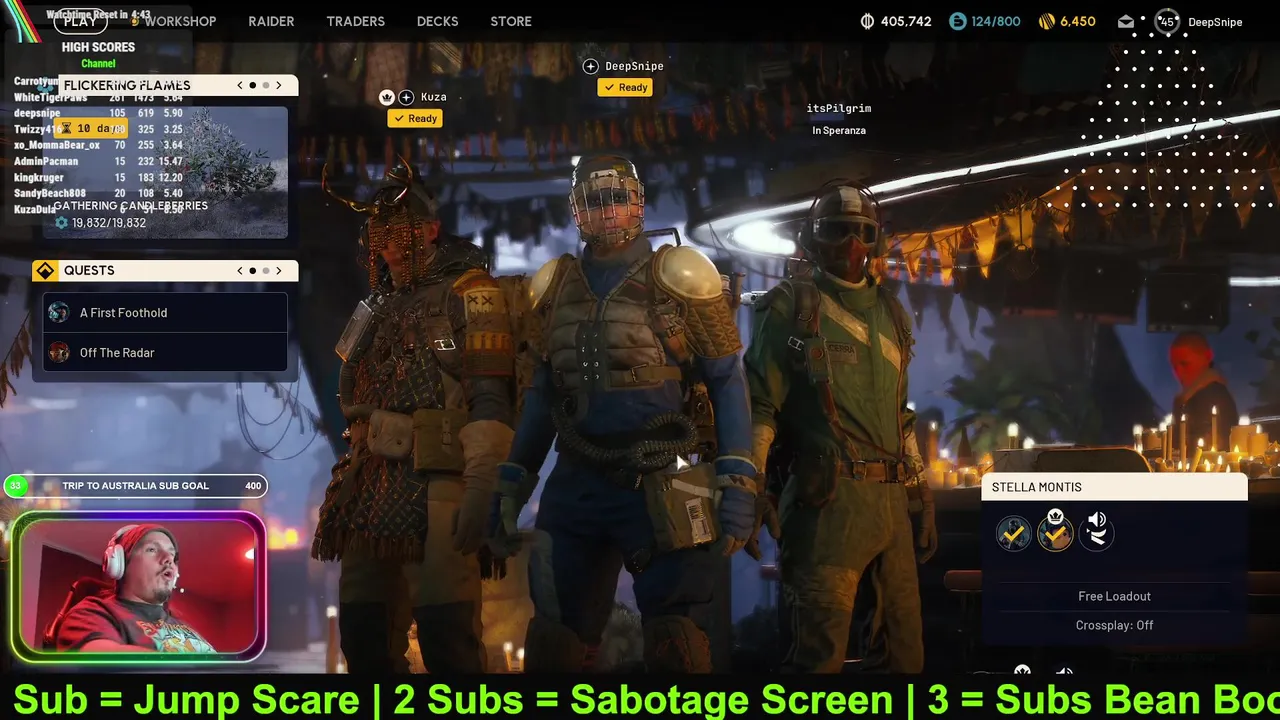
Task: Click the gear icon beside 19,832/19,832
Action: pyautogui.click(x=61, y=222)
